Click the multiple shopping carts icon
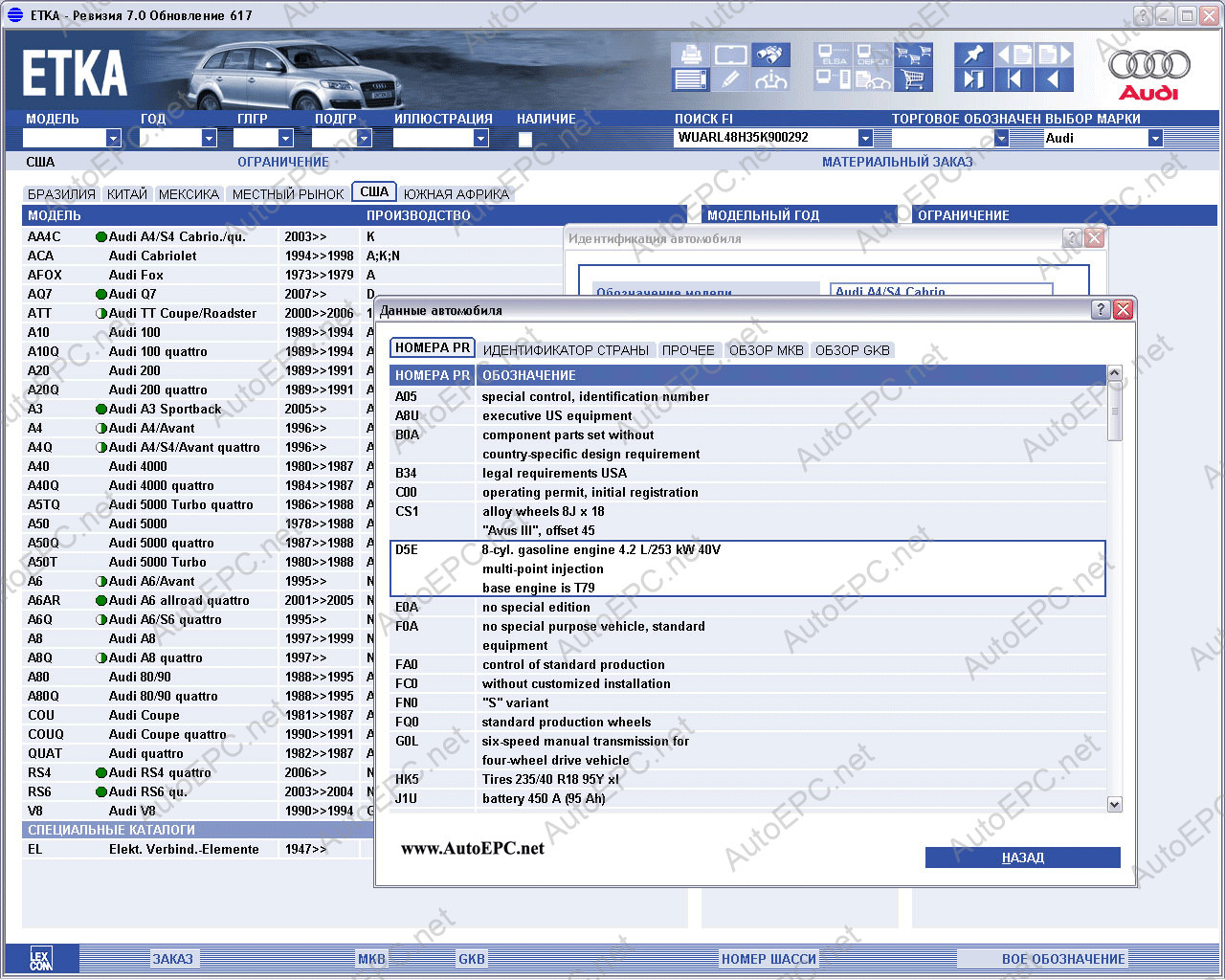 (913, 55)
